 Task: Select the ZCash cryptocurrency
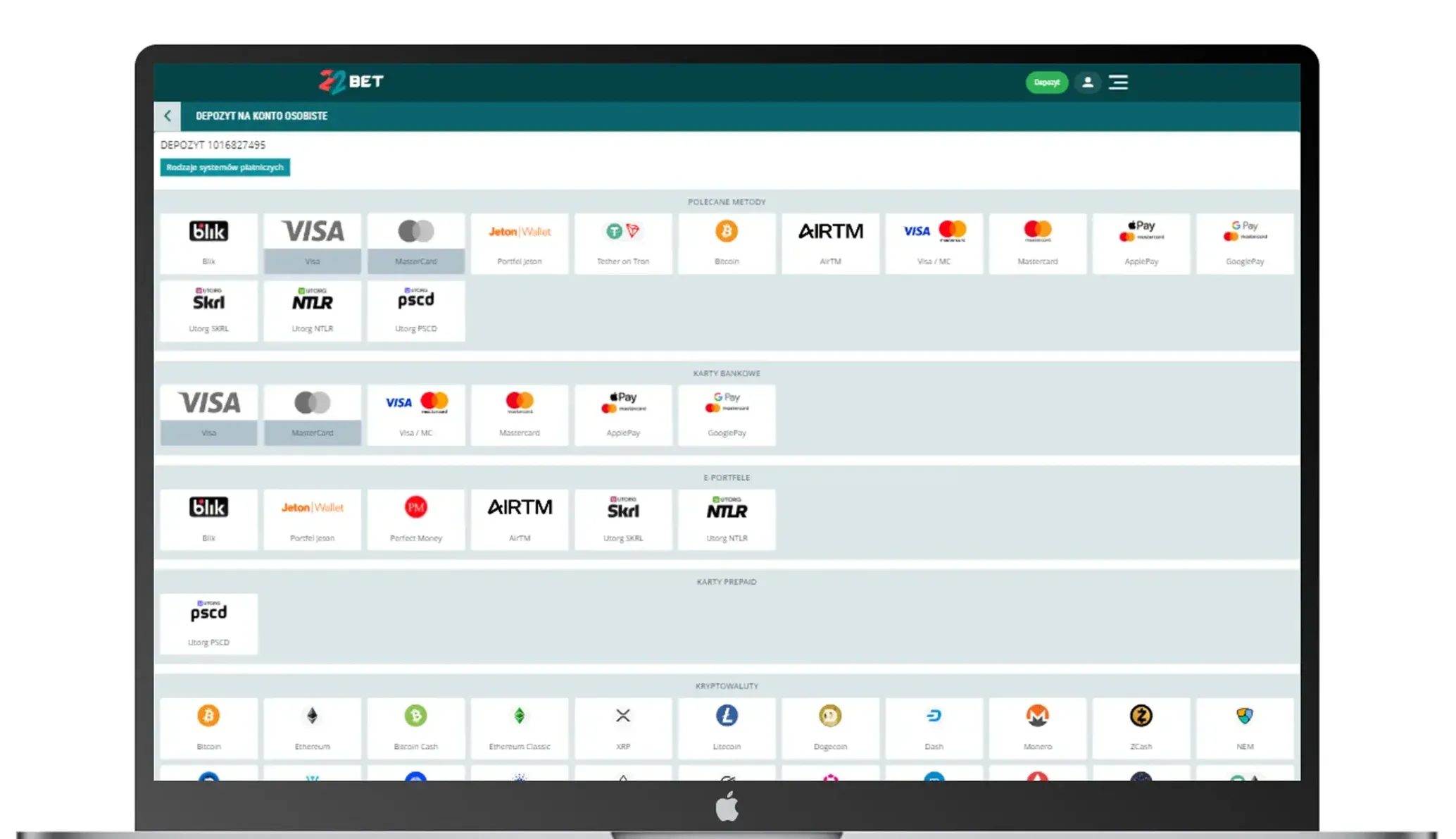coord(1141,728)
